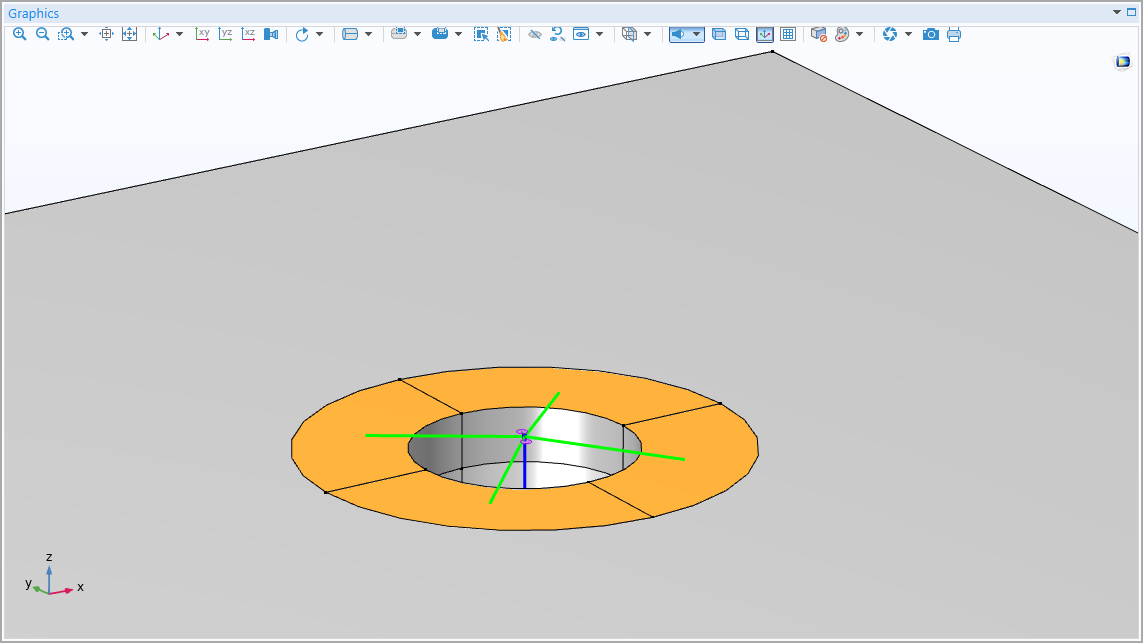The image size is (1143, 643).
Task: Open the scene light dropdown menu
Action: [x=696, y=34]
